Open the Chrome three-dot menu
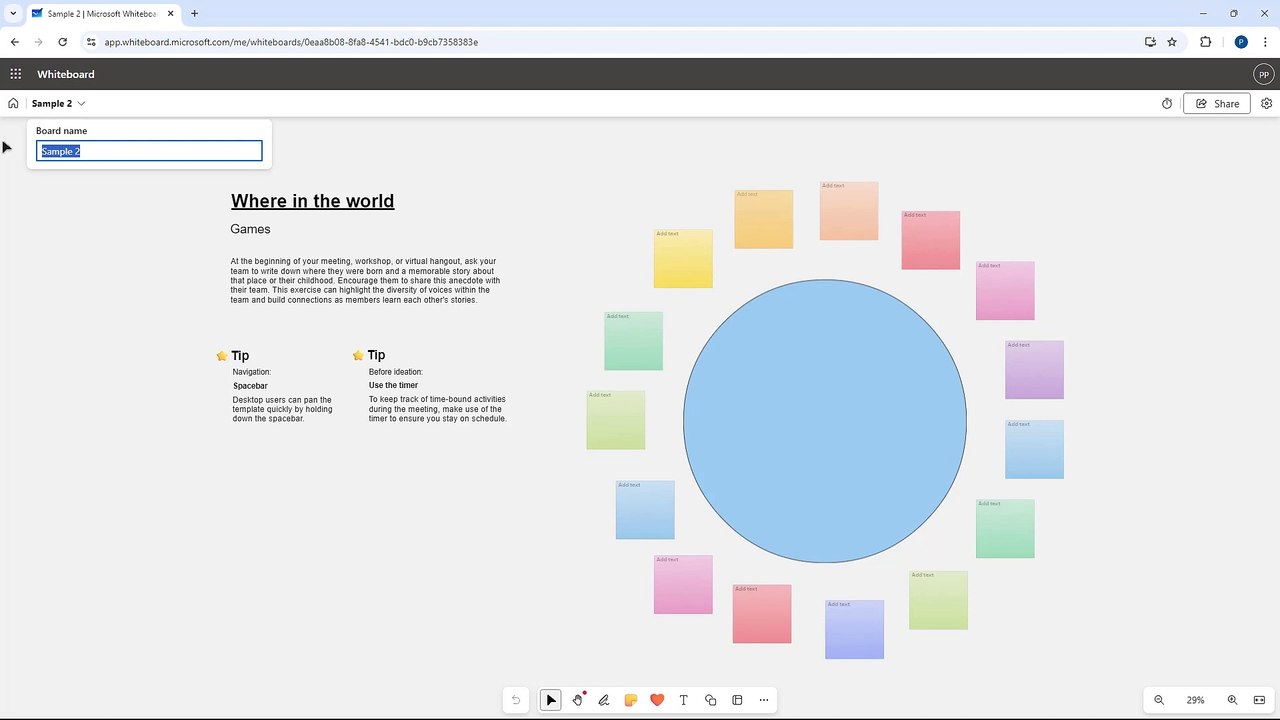Viewport: 1280px width, 720px height. tap(1266, 42)
